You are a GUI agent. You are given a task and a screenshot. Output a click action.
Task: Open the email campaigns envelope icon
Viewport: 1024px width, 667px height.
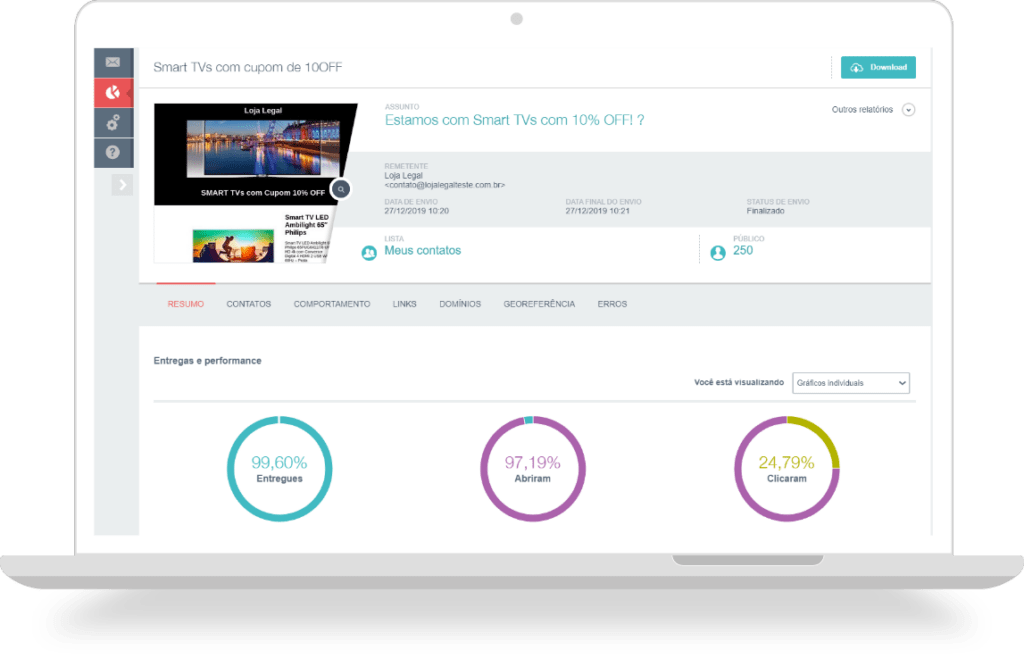(112, 62)
